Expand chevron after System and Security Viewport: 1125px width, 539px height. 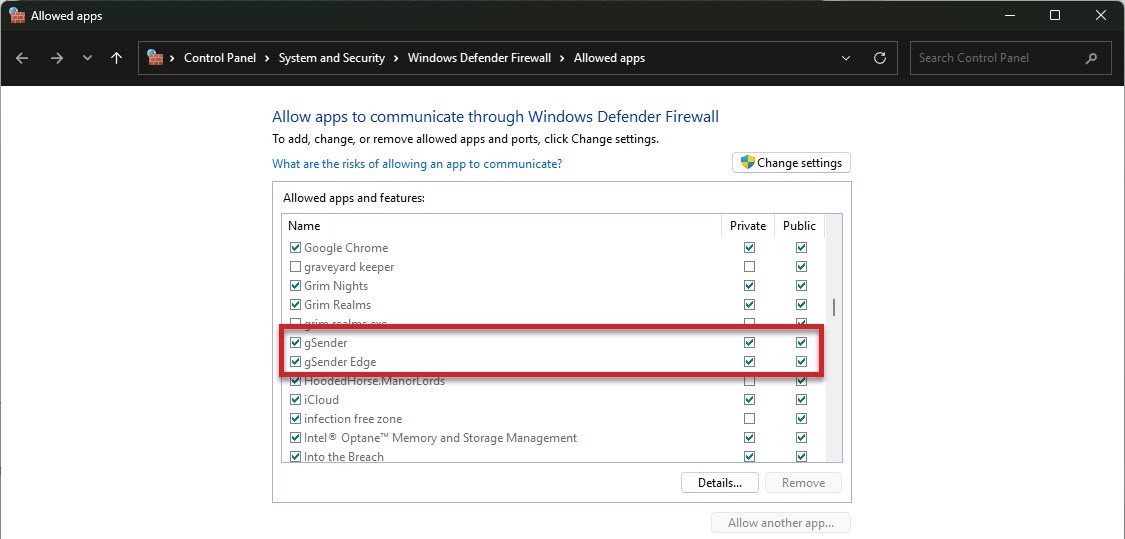point(396,58)
